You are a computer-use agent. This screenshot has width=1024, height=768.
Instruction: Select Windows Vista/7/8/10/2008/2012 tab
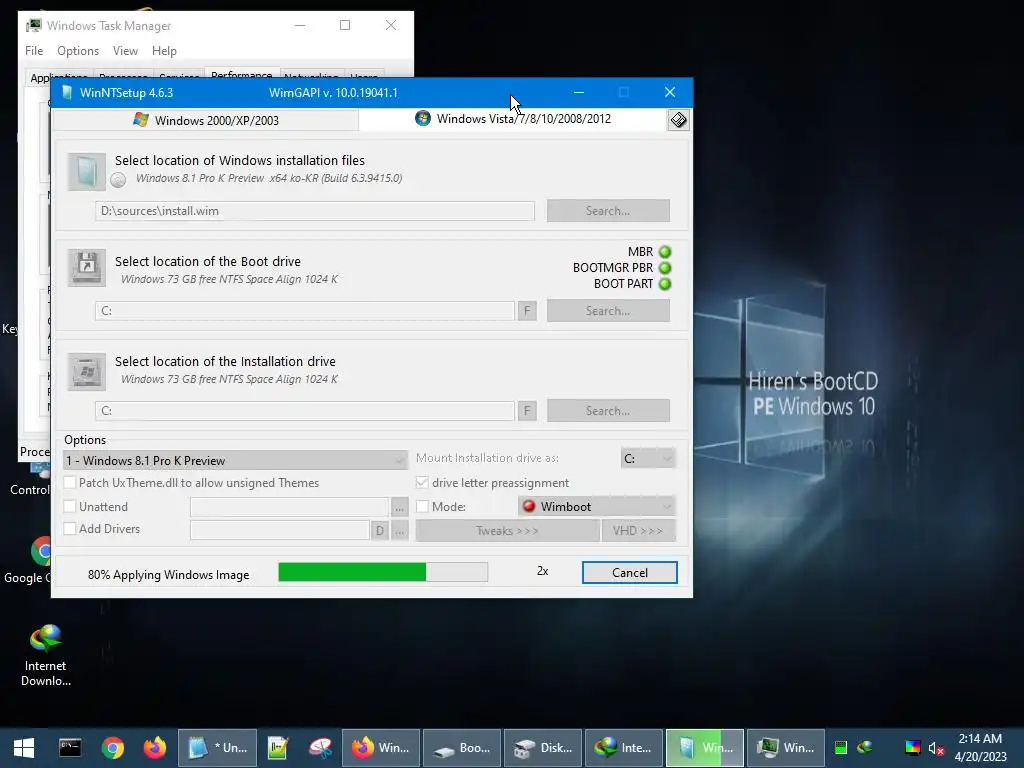coord(513,119)
